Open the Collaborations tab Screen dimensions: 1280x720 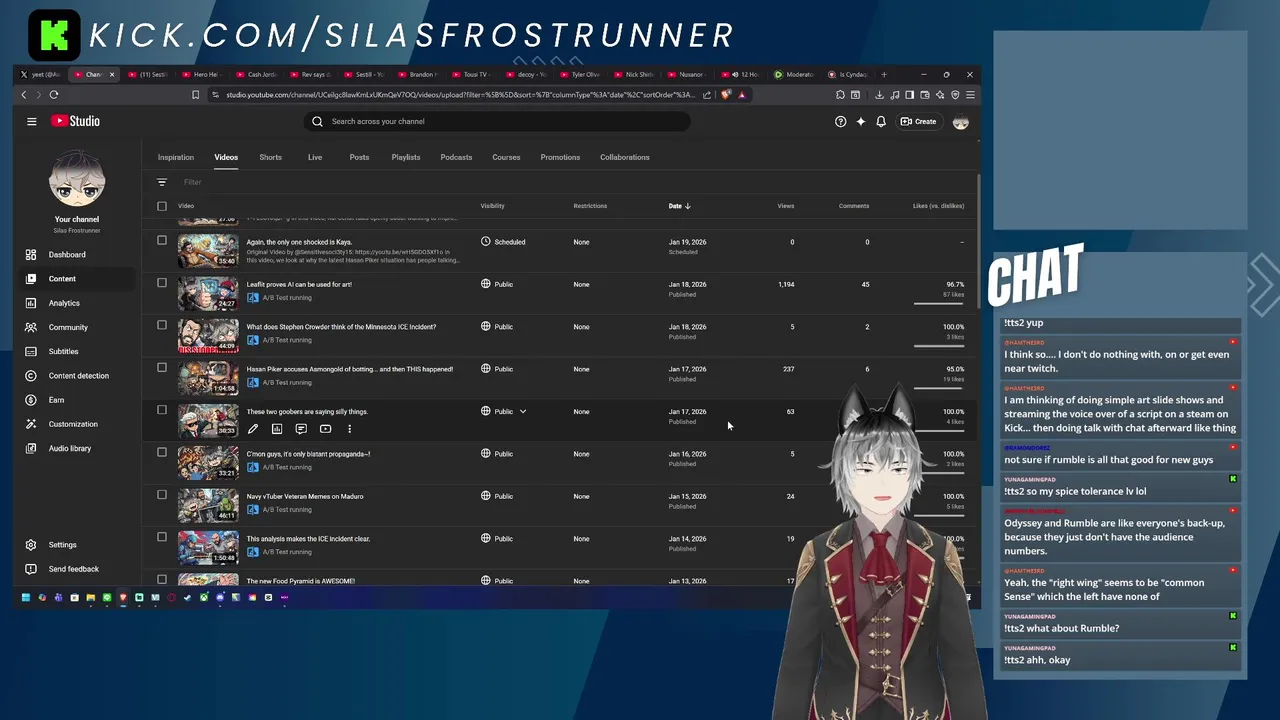(625, 157)
